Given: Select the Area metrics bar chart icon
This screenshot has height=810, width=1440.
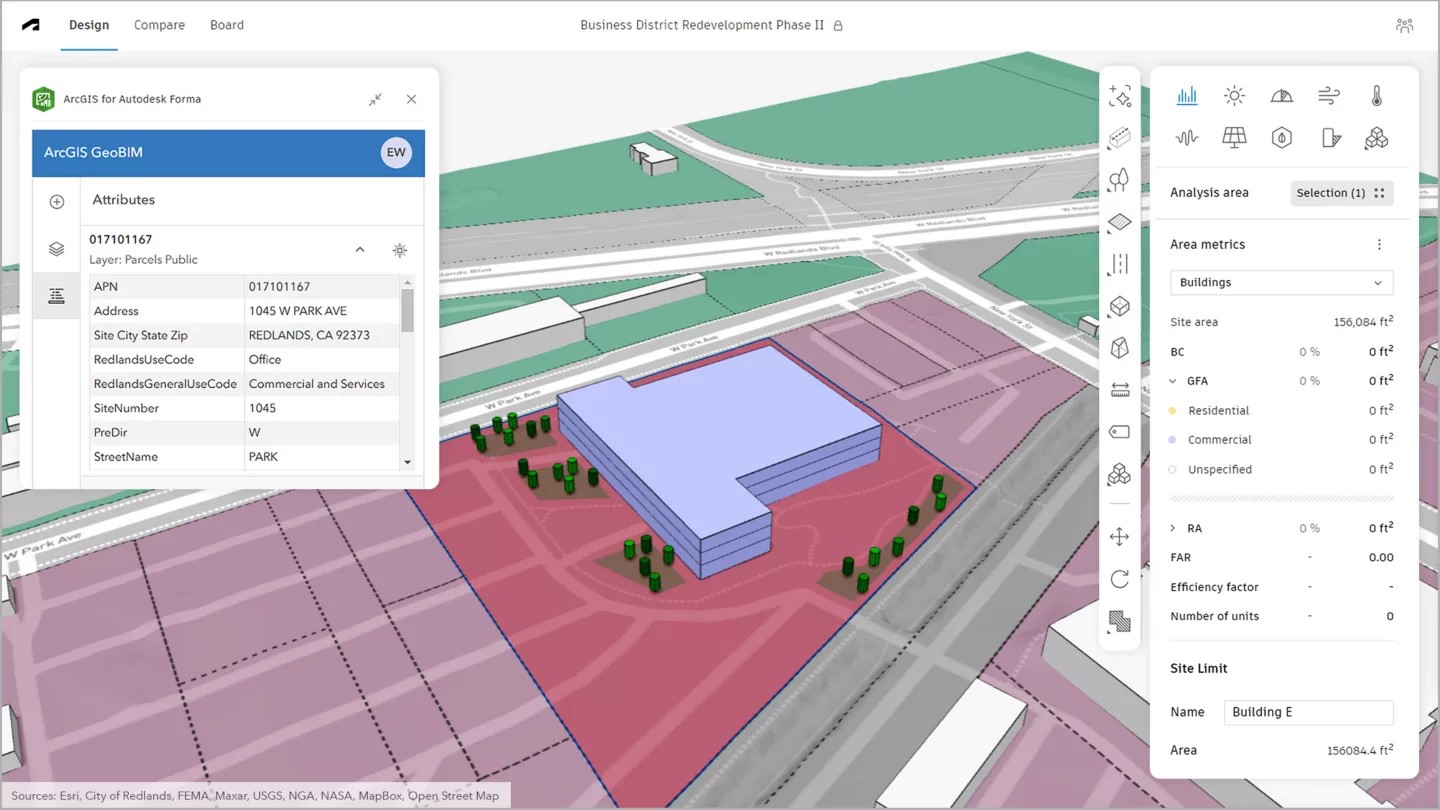Looking at the screenshot, I should pyautogui.click(x=1187, y=96).
